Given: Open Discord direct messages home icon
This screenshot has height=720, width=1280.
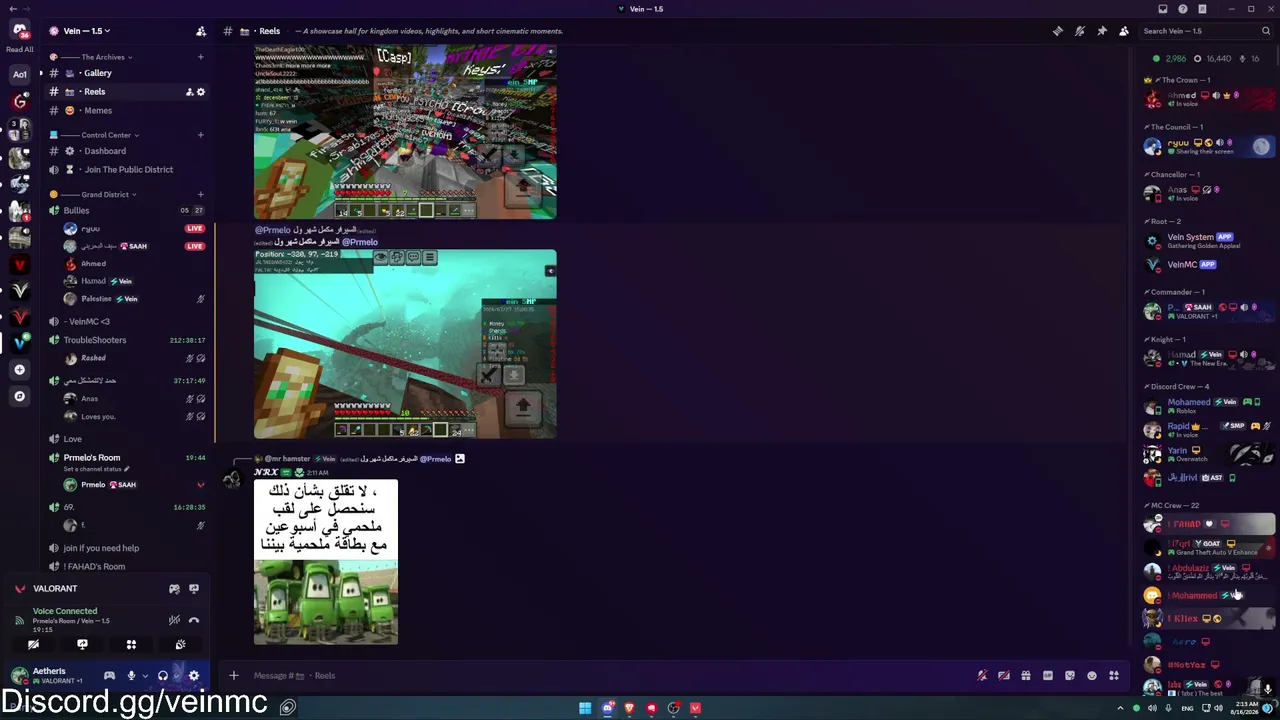Looking at the screenshot, I should point(19,31).
